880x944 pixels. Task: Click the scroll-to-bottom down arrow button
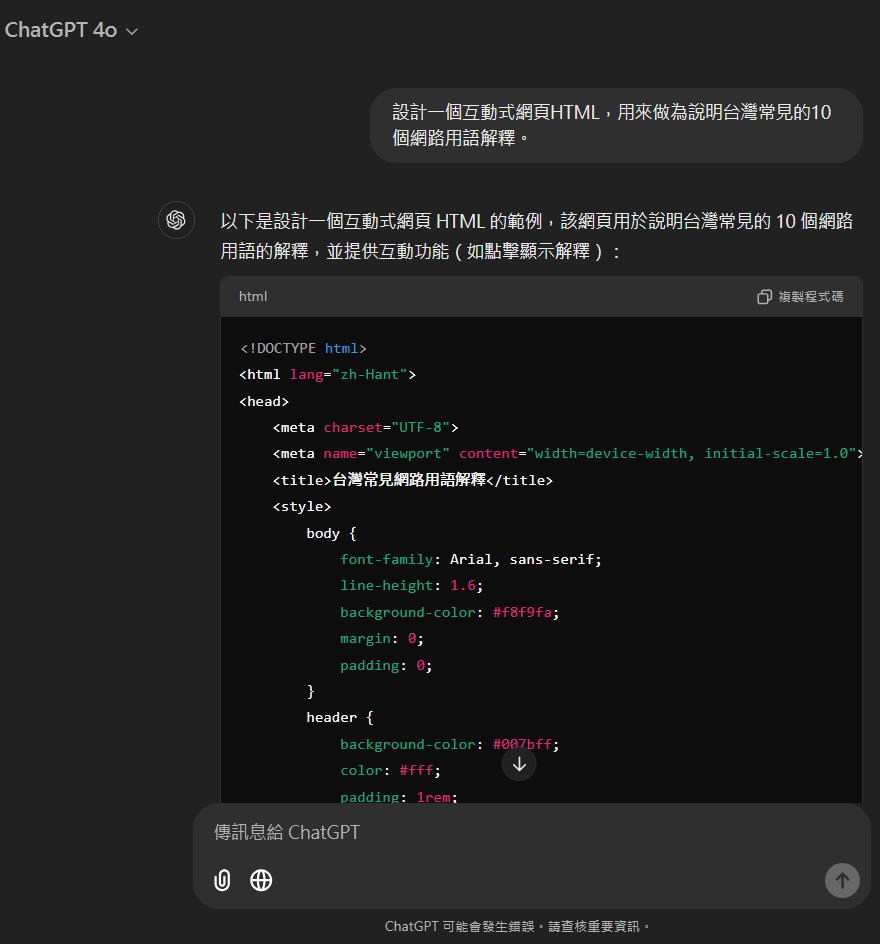pos(519,764)
